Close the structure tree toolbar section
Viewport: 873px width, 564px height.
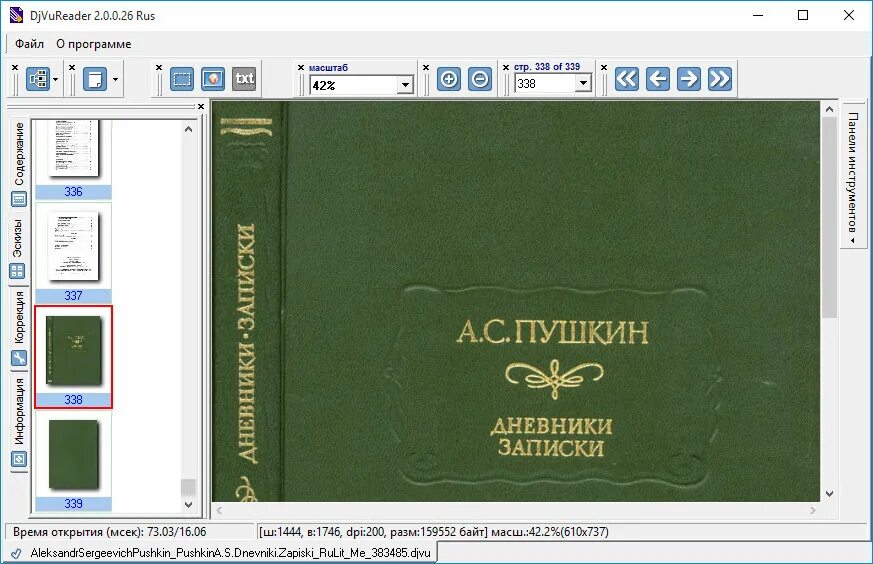pos(15,67)
